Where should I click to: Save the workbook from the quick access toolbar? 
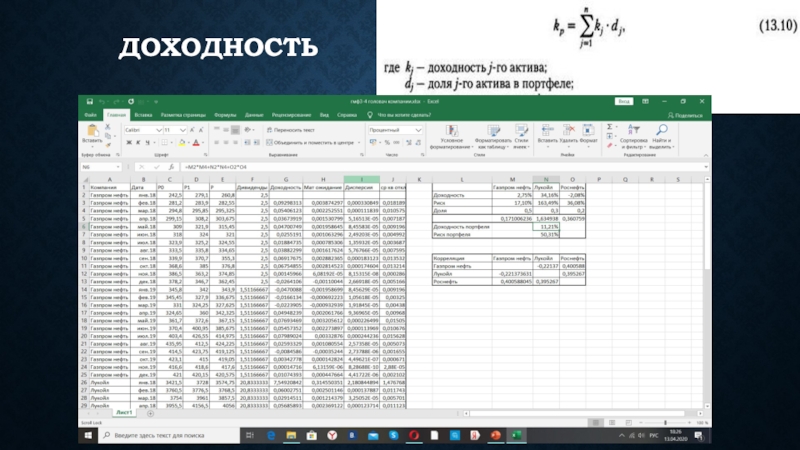[90, 102]
